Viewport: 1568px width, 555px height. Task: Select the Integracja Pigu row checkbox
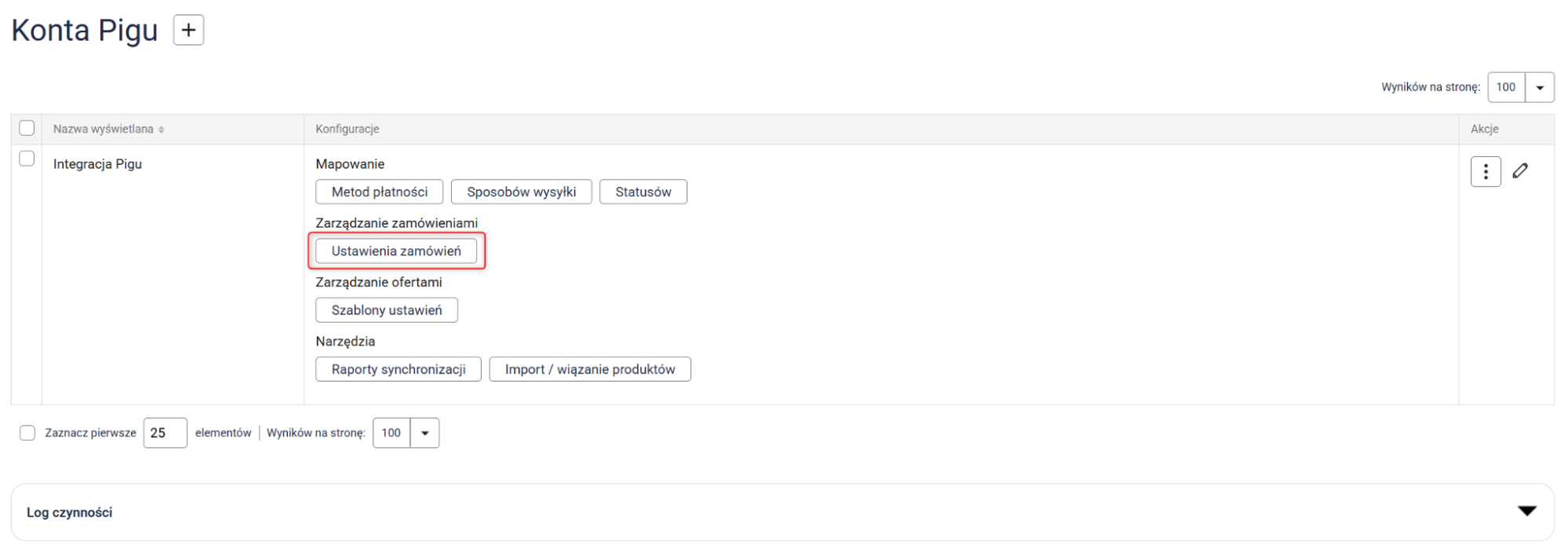pos(27,159)
